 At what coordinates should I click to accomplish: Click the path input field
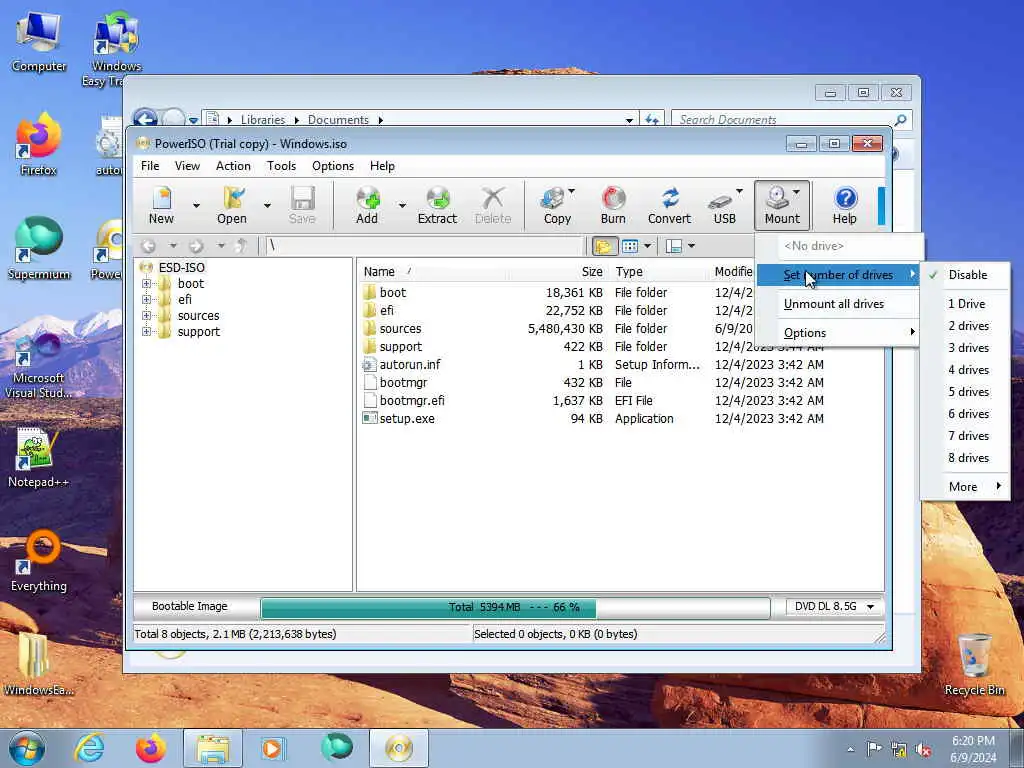(x=424, y=246)
